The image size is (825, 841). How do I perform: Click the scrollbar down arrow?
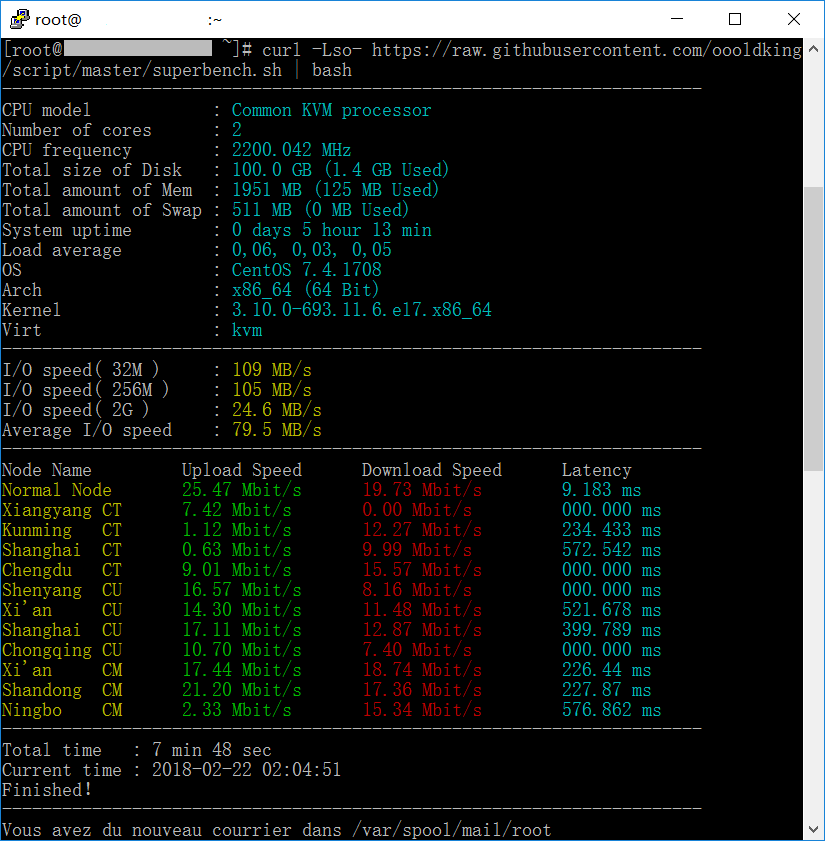tap(814, 831)
